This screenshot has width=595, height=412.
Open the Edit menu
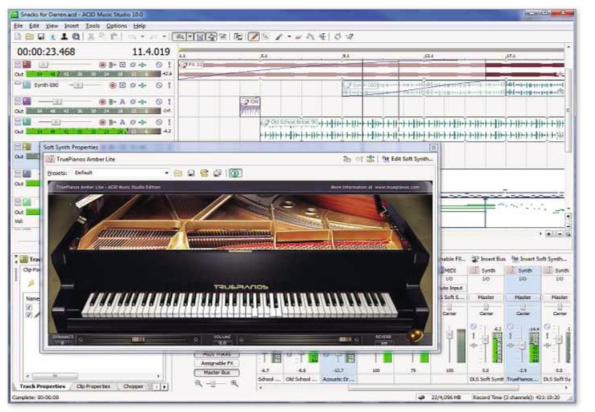pyautogui.click(x=34, y=26)
